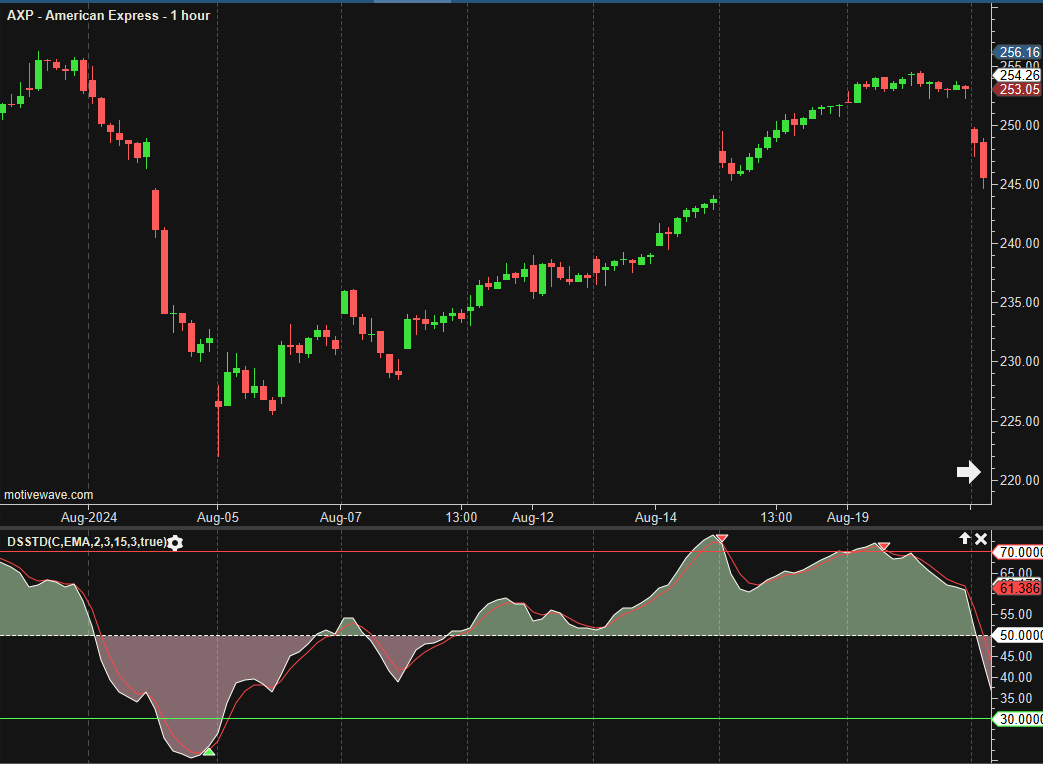Click the white arrow to scroll to latest bar
The height and width of the screenshot is (764, 1043).
tap(968, 472)
